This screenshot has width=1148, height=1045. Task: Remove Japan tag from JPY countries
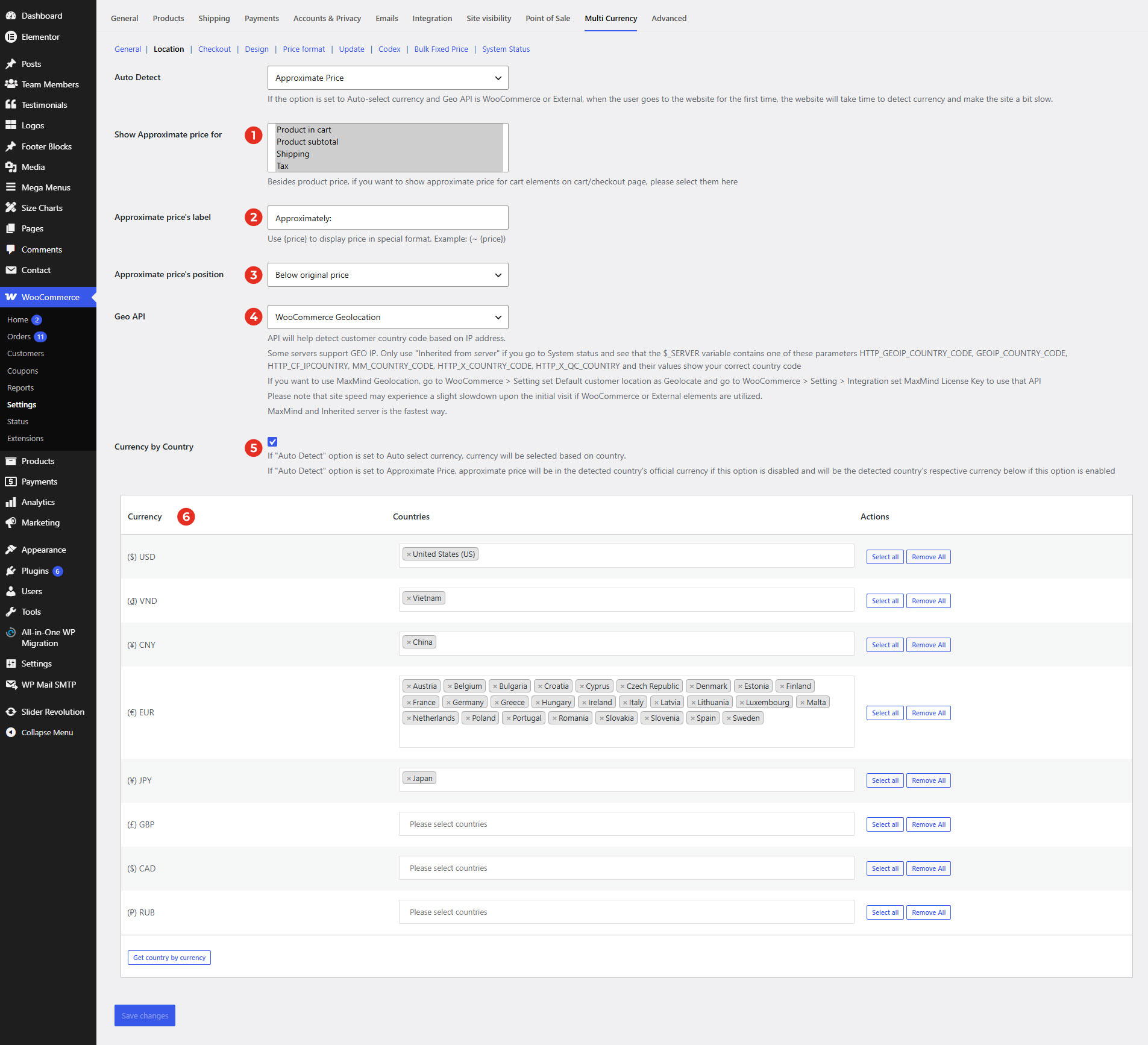coord(409,779)
